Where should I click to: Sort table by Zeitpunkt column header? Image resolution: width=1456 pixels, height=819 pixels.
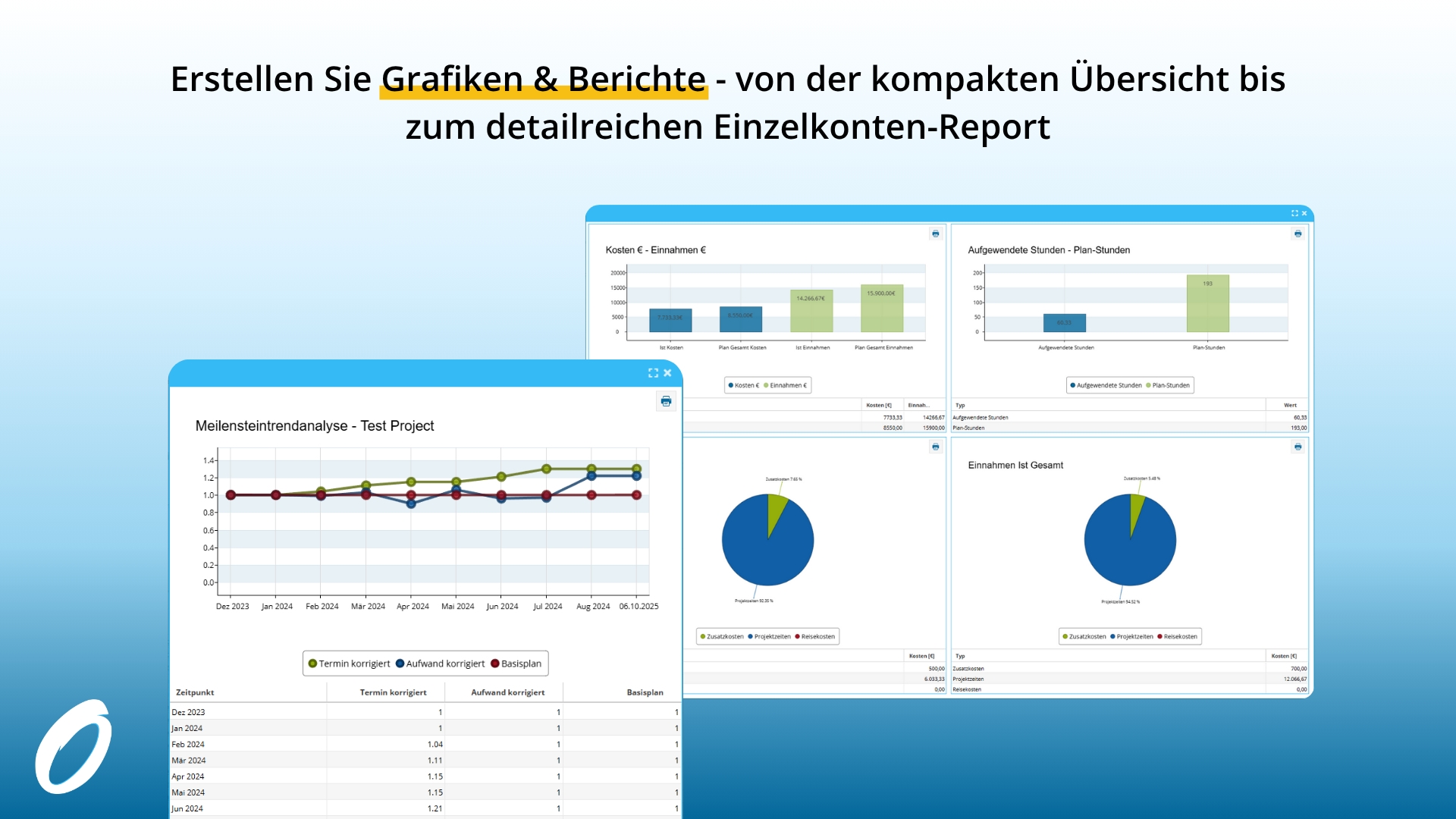pos(195,692)
